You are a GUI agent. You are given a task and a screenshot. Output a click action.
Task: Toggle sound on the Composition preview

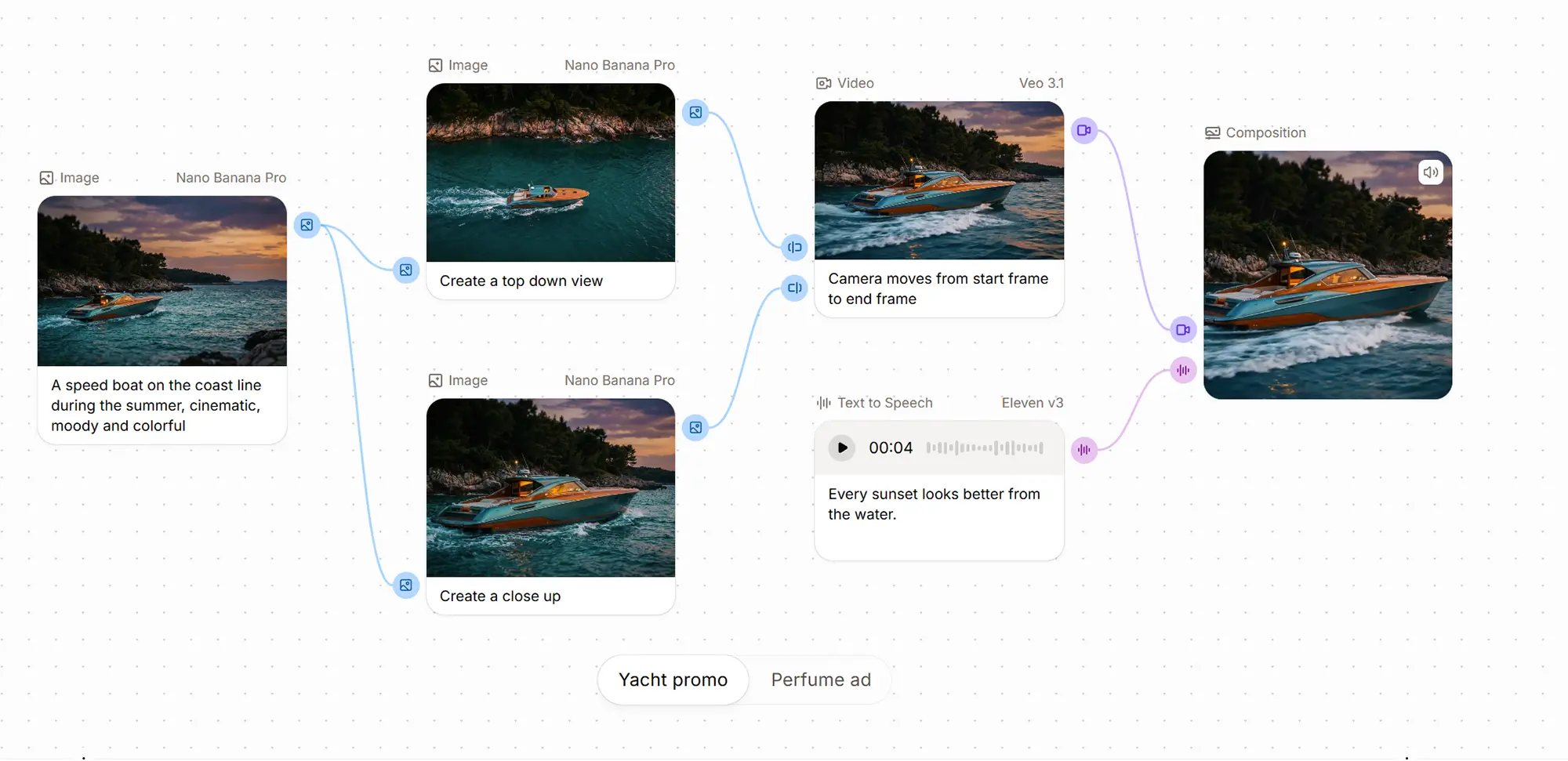[x=1430, y=172]
